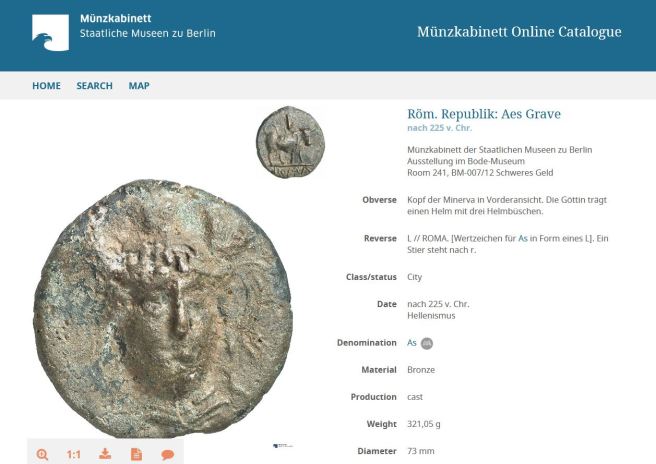
Task: Follow the As denomination link
Action: click(x=412, y=343)
